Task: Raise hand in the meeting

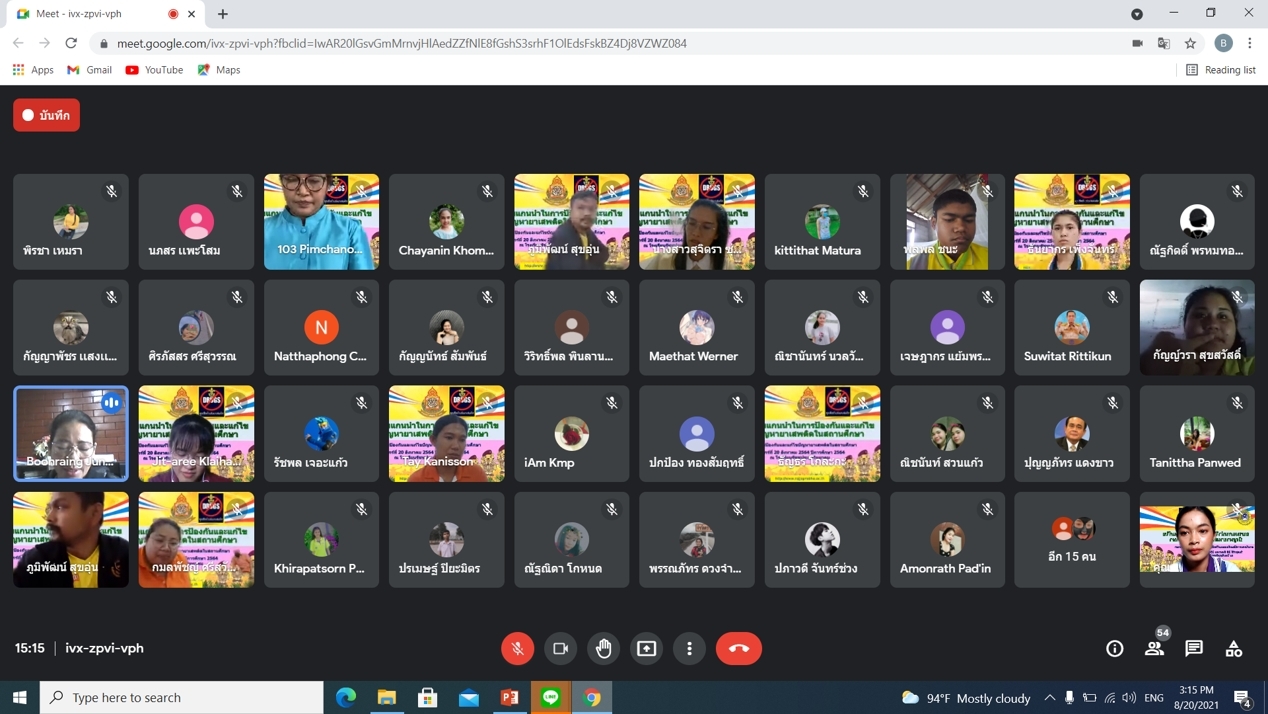Action: 604,648
